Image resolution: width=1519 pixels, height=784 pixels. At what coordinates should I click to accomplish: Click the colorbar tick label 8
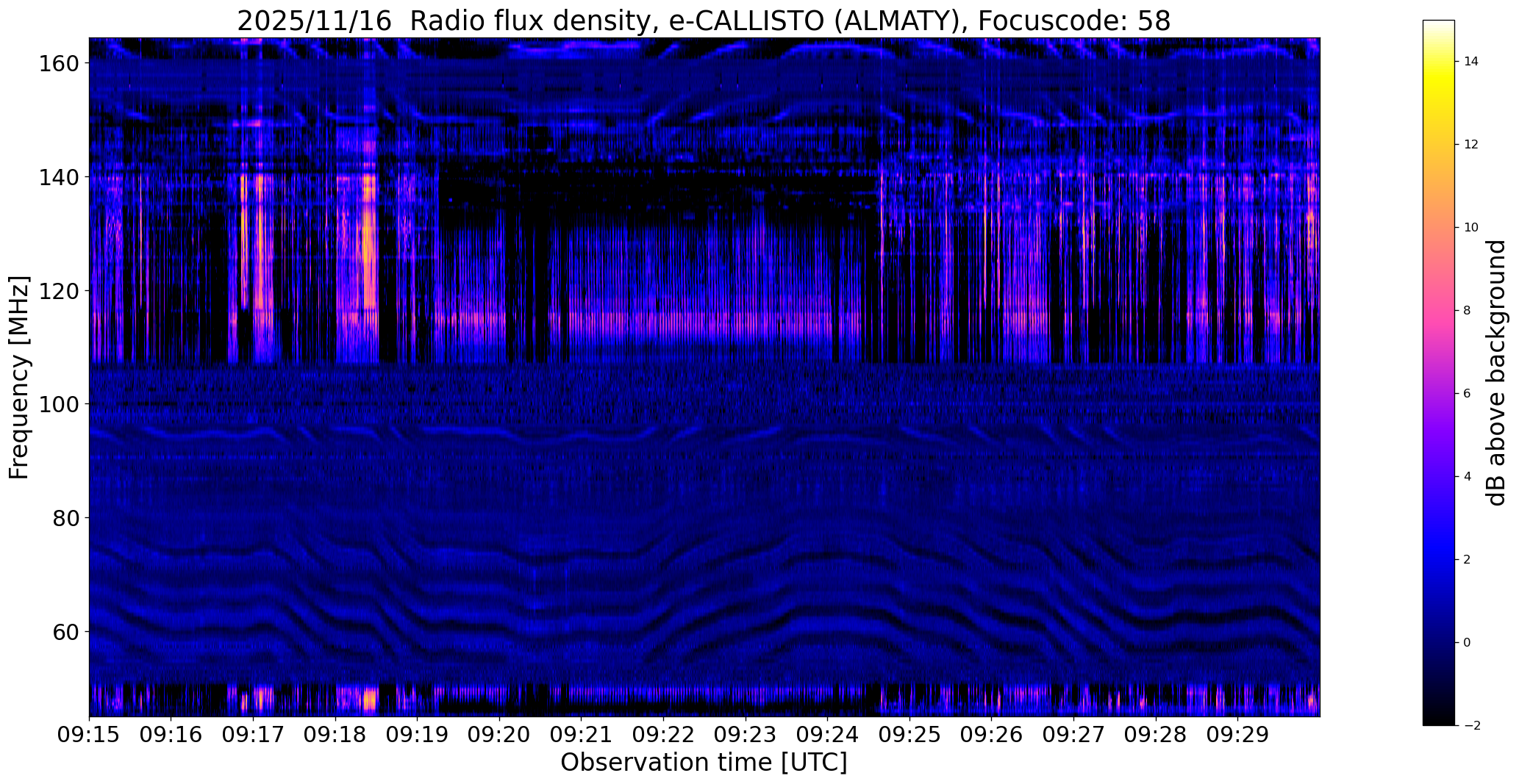pos(1468,311)
